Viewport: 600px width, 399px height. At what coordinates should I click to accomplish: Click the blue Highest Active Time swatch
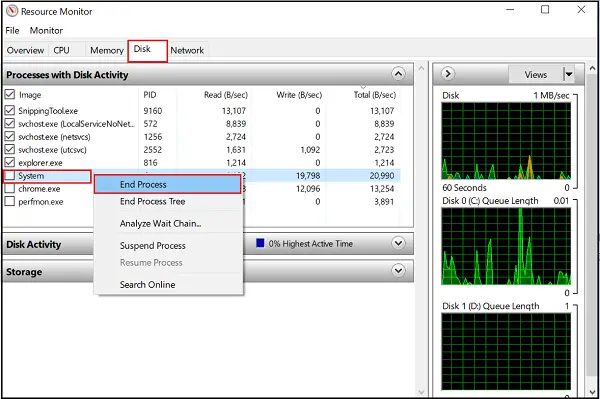point(260,243)
